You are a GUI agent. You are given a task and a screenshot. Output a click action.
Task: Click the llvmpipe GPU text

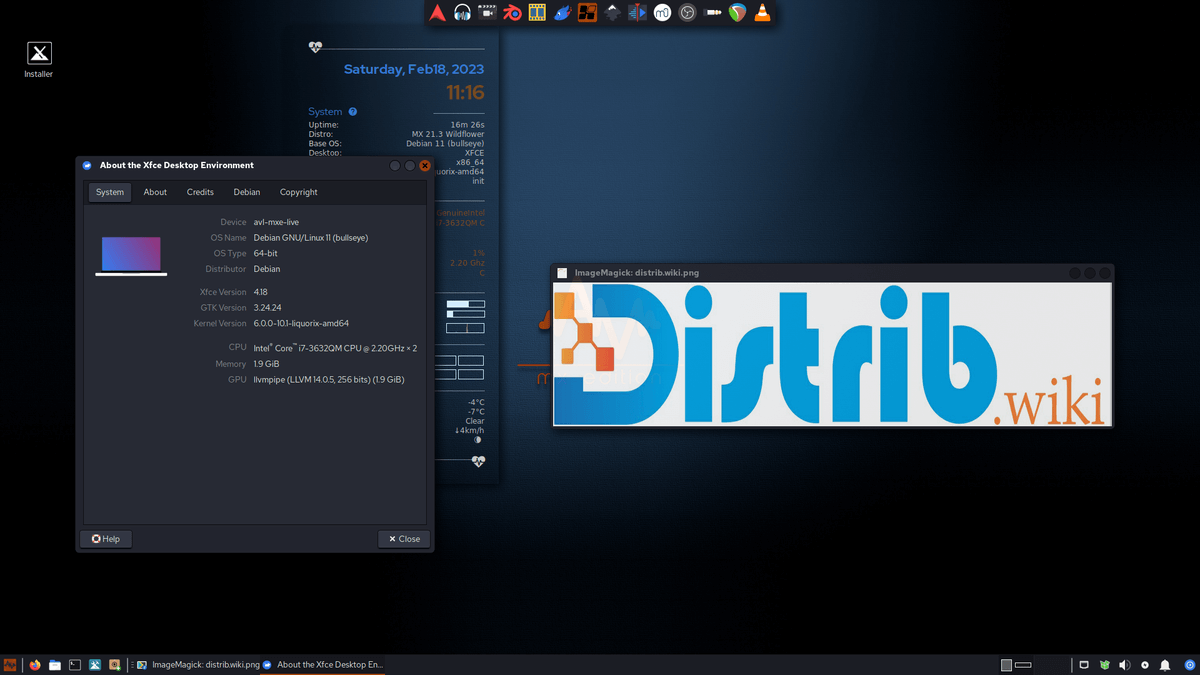(x=329, y=380)
